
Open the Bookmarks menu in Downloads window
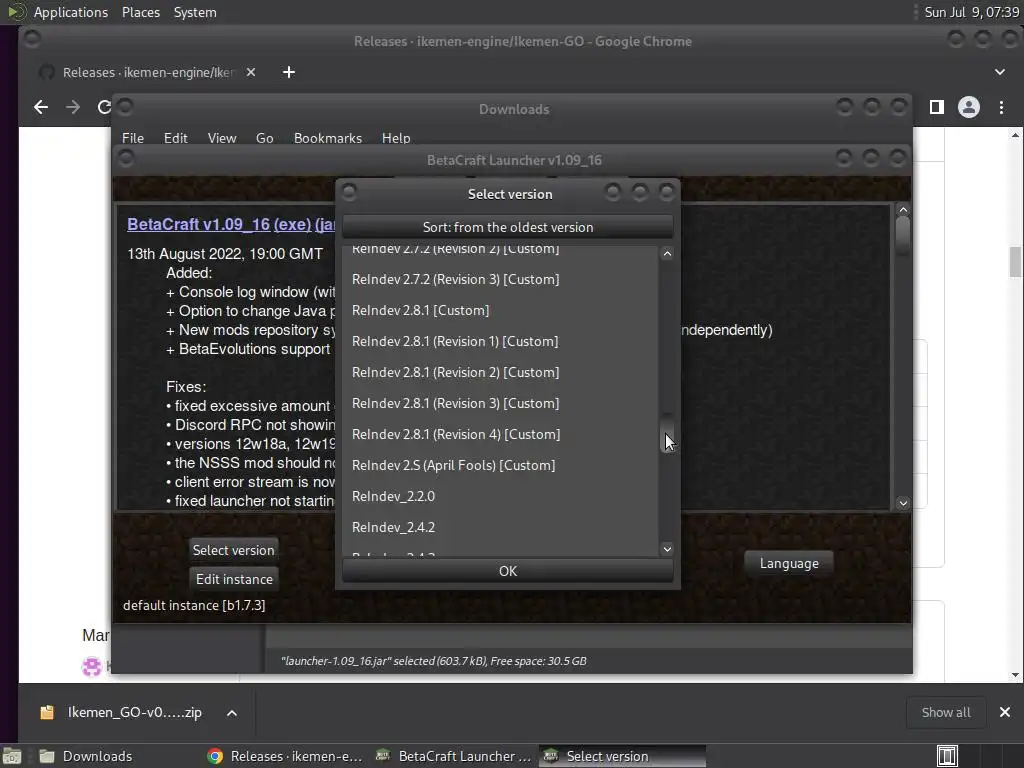tap(328, 138)
